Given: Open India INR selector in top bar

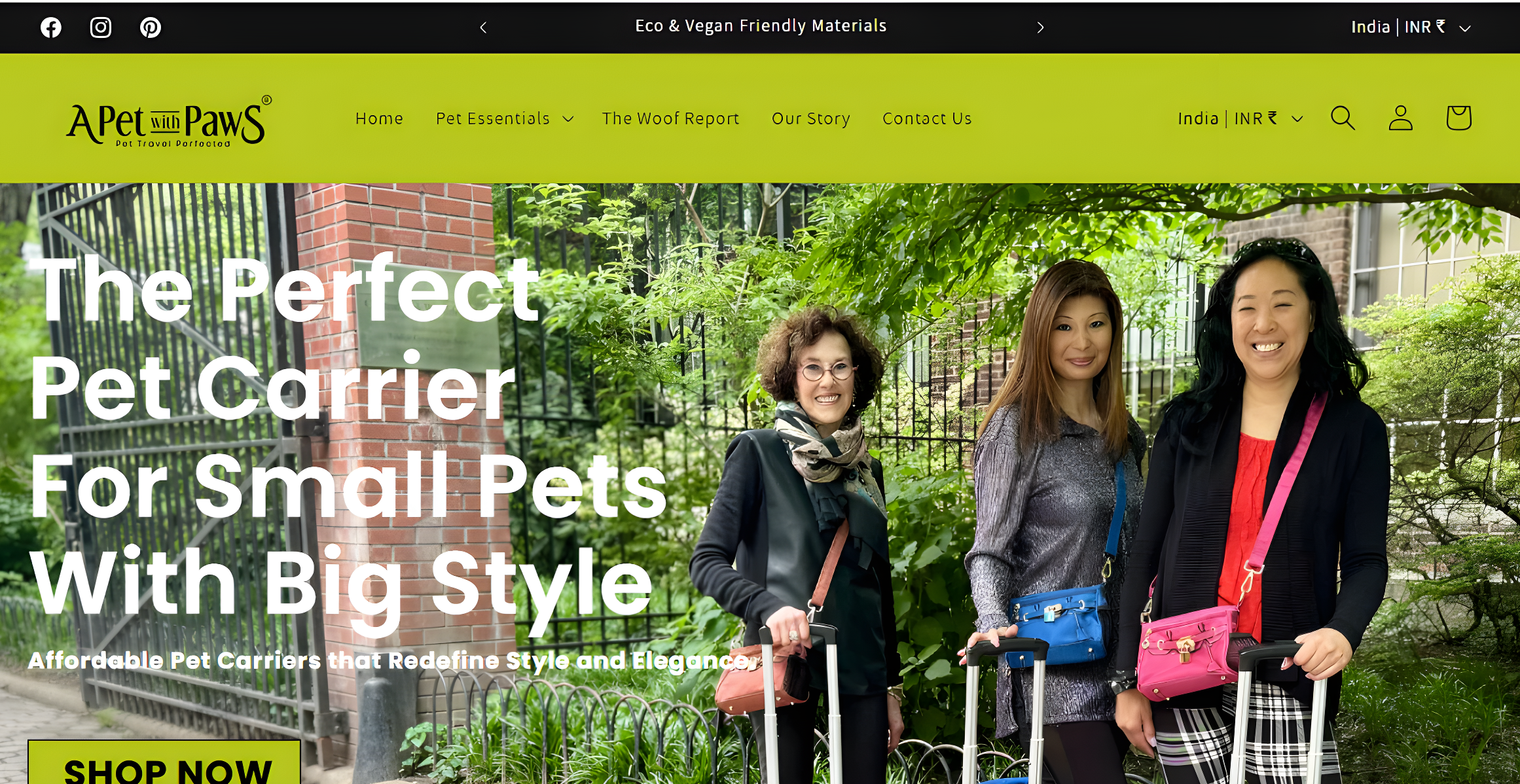Looking at the screenshot, I should 1411,27.
